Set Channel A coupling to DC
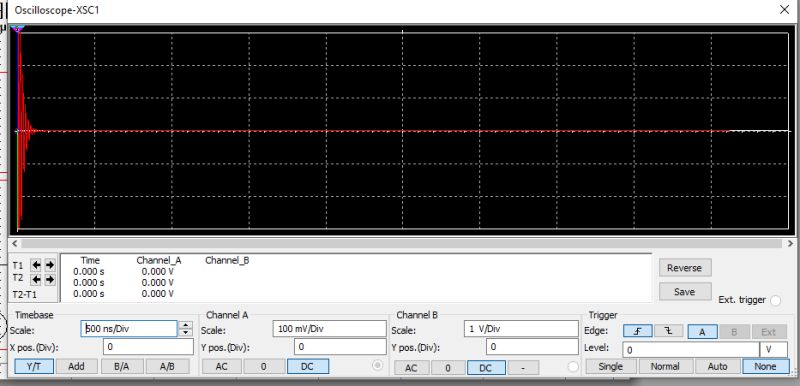This screenshot has height=386, width=800. (308, 366)
